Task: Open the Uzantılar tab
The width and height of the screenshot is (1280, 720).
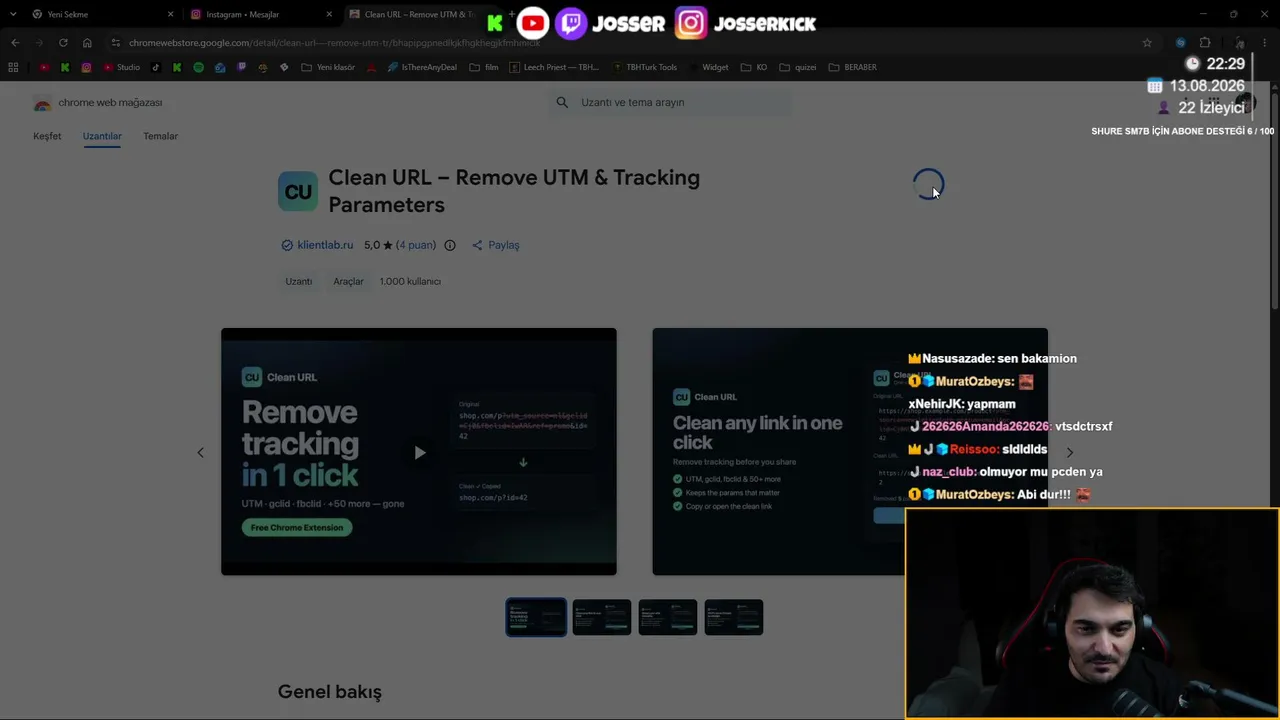Action: click(x=102, y=136)
